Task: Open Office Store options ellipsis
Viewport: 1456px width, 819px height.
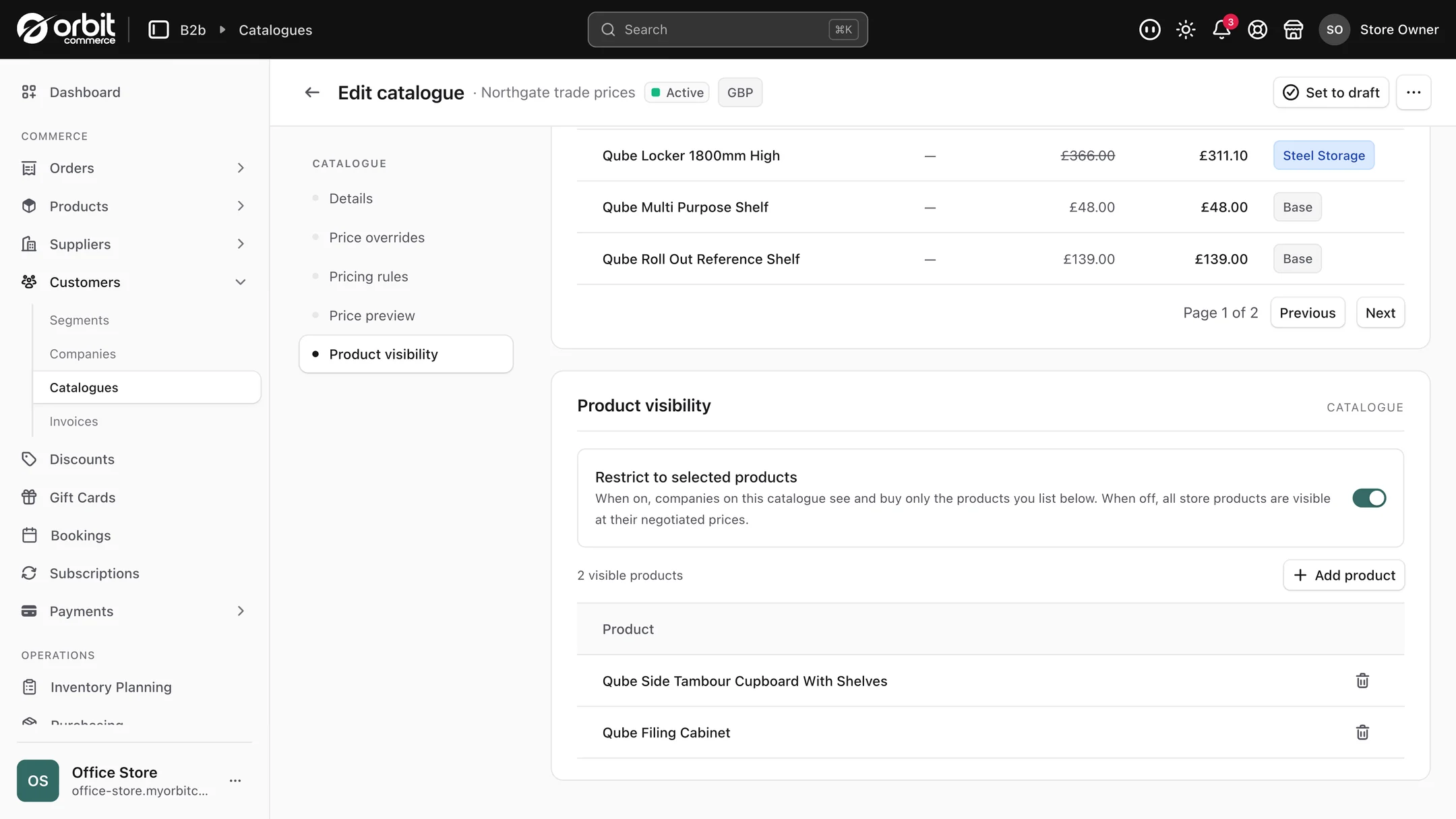Action: (x=235, y=781)
